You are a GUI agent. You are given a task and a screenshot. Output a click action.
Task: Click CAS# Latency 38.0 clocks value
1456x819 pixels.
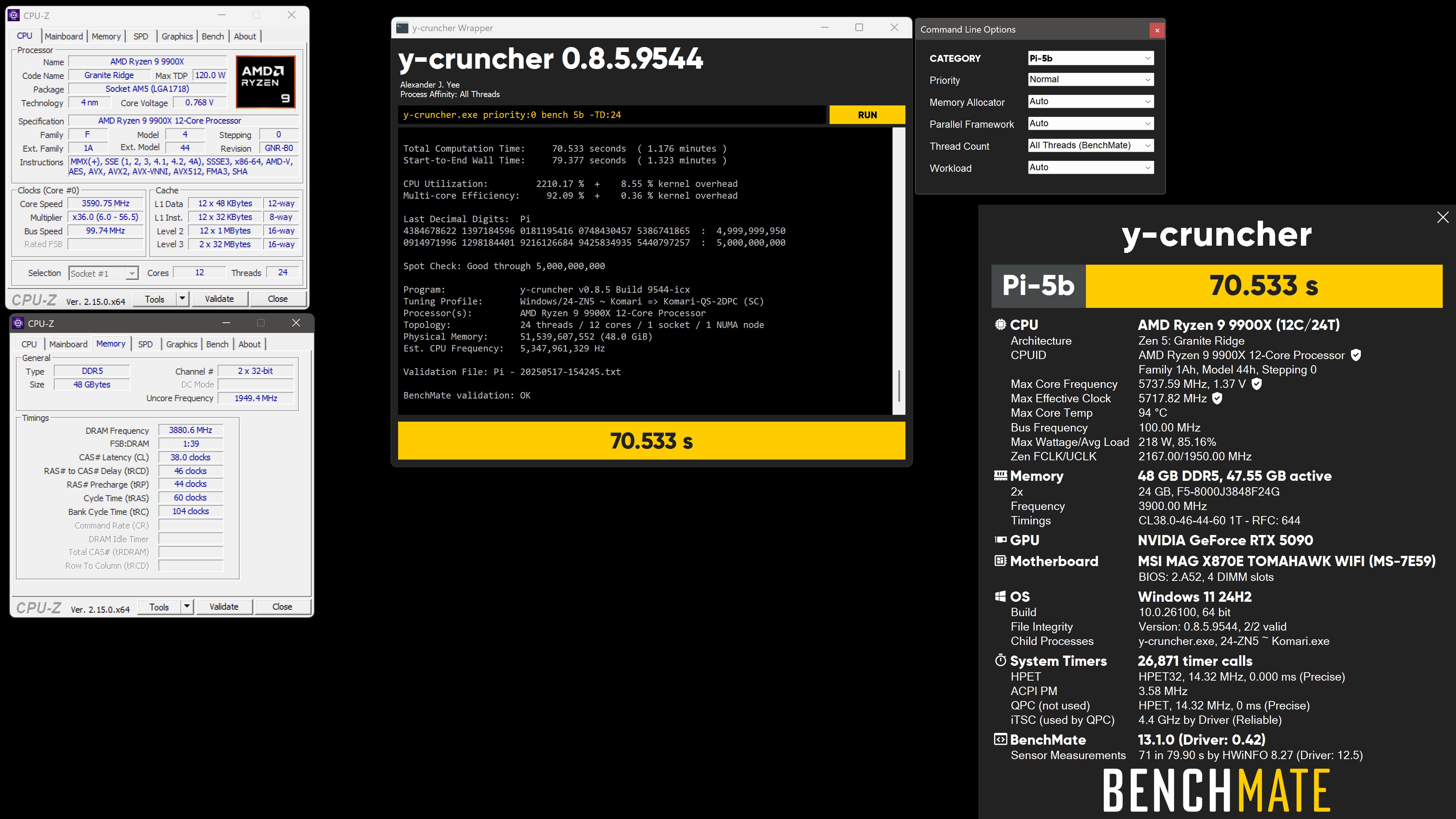tap(190, 457)
